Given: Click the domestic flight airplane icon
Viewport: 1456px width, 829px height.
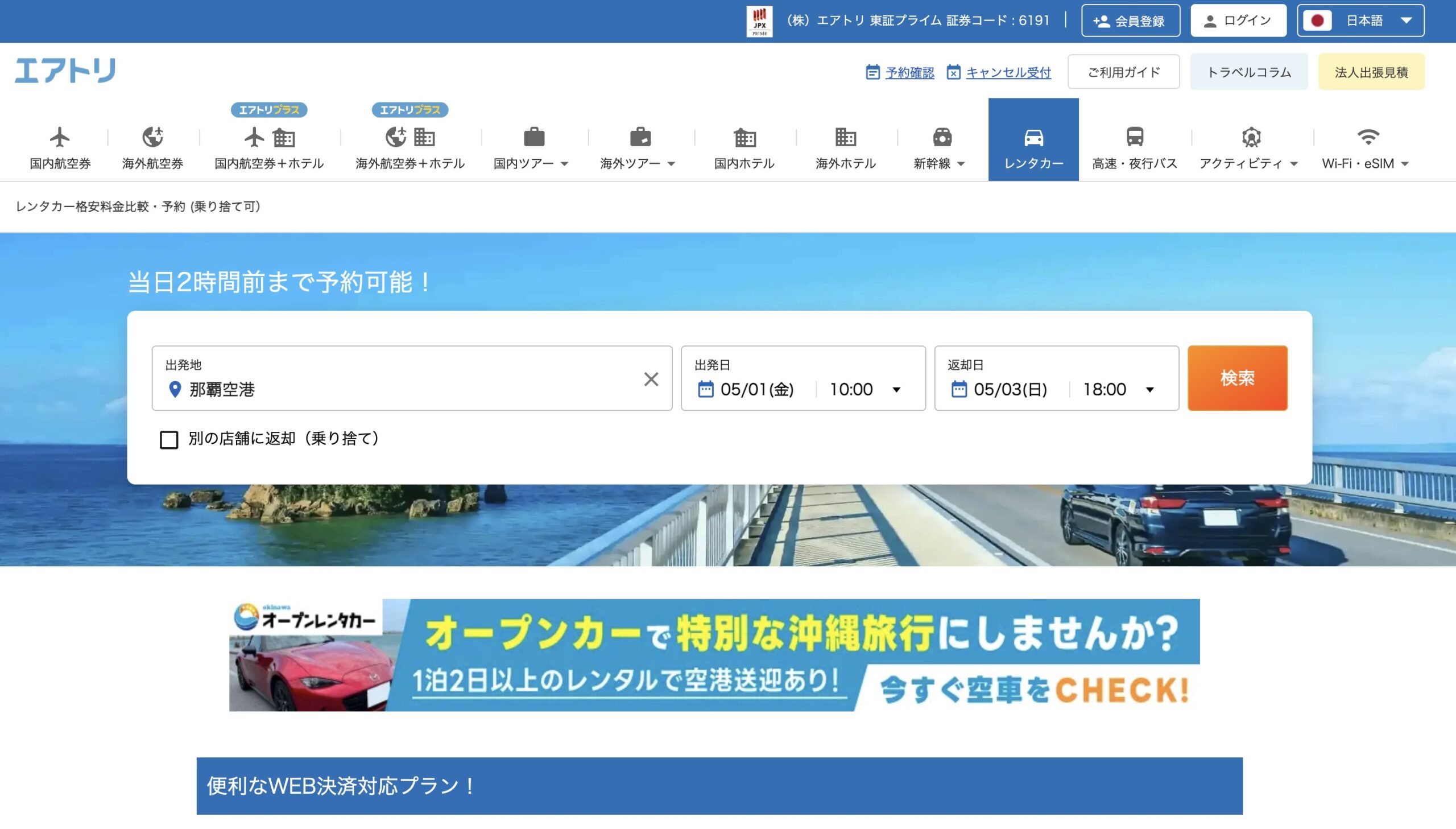Looking at the screenshot, I should pyautogui.click(x=59, y=137).
